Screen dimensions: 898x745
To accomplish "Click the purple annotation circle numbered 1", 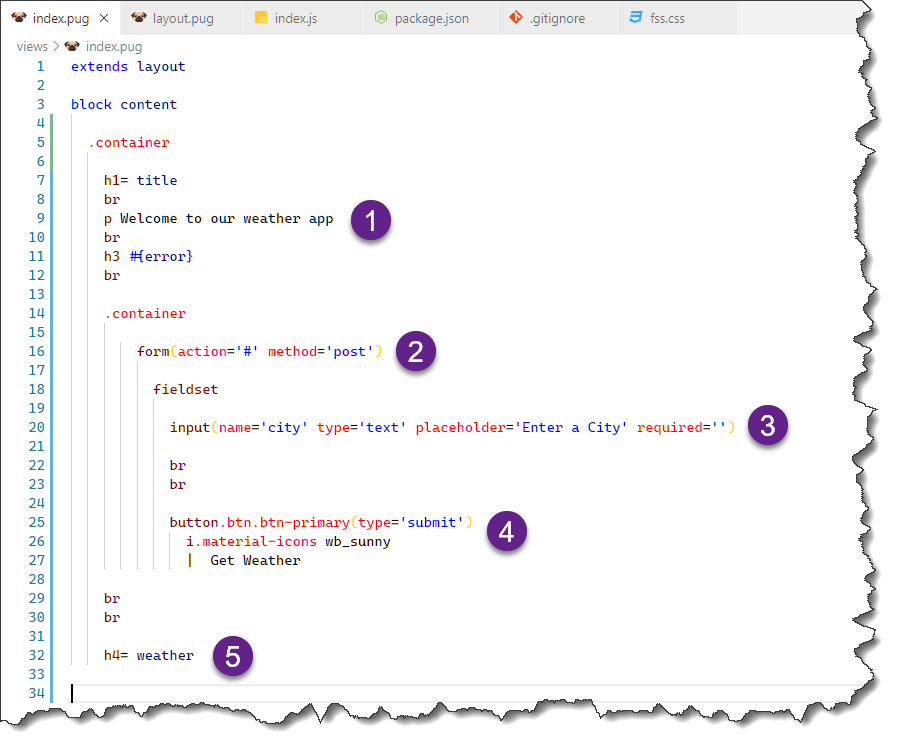I will [x=371, y=221].
